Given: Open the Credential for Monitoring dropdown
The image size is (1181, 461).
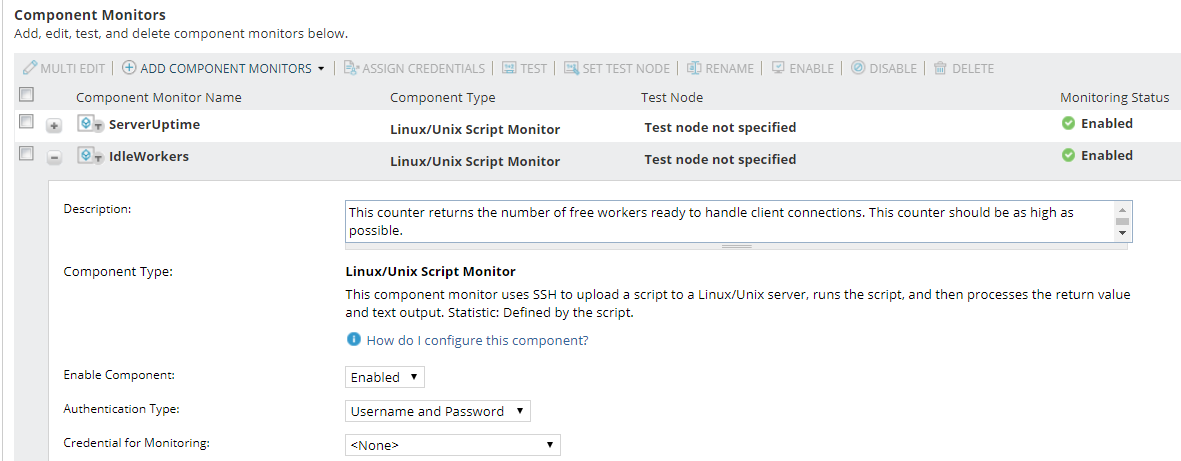Looking at the screenshot, I should point(452,445).
